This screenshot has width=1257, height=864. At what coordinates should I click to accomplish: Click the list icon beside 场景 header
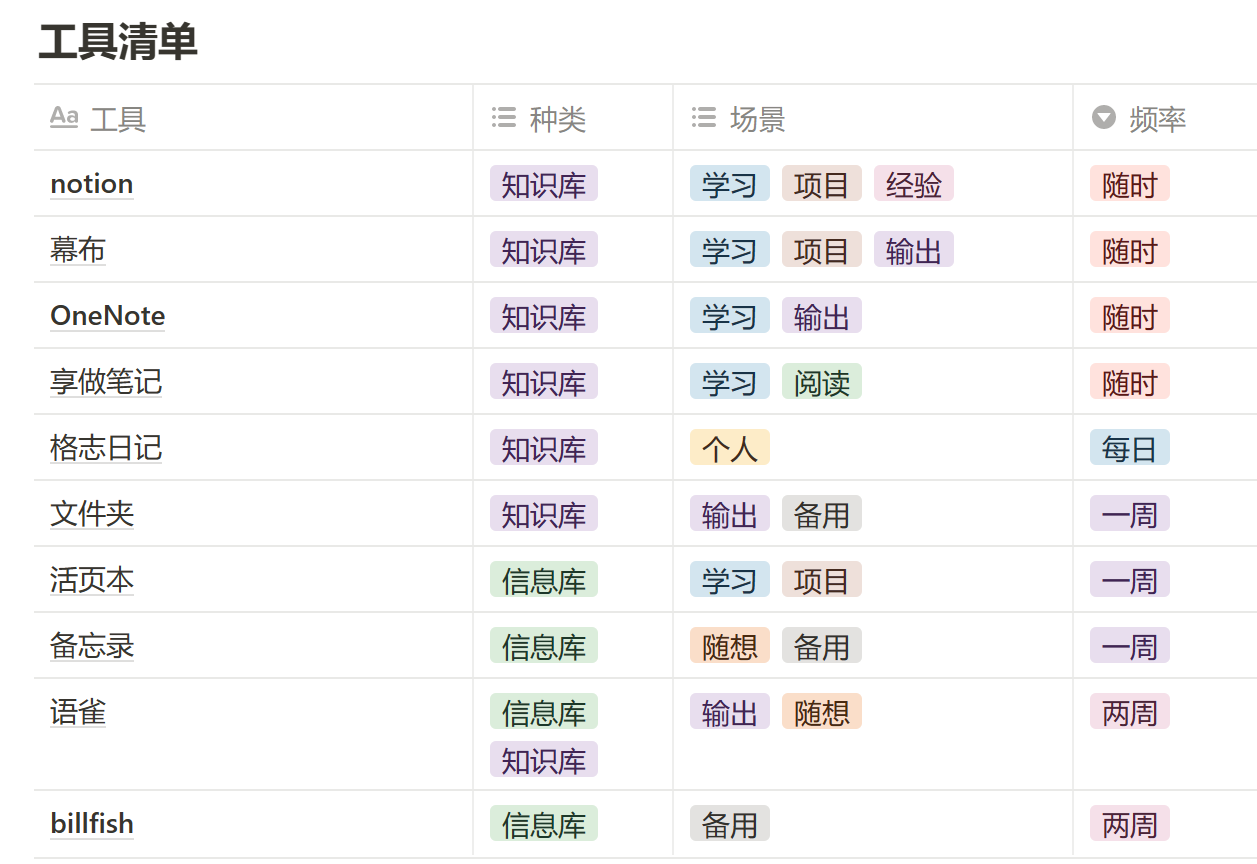tap(704, 118)
